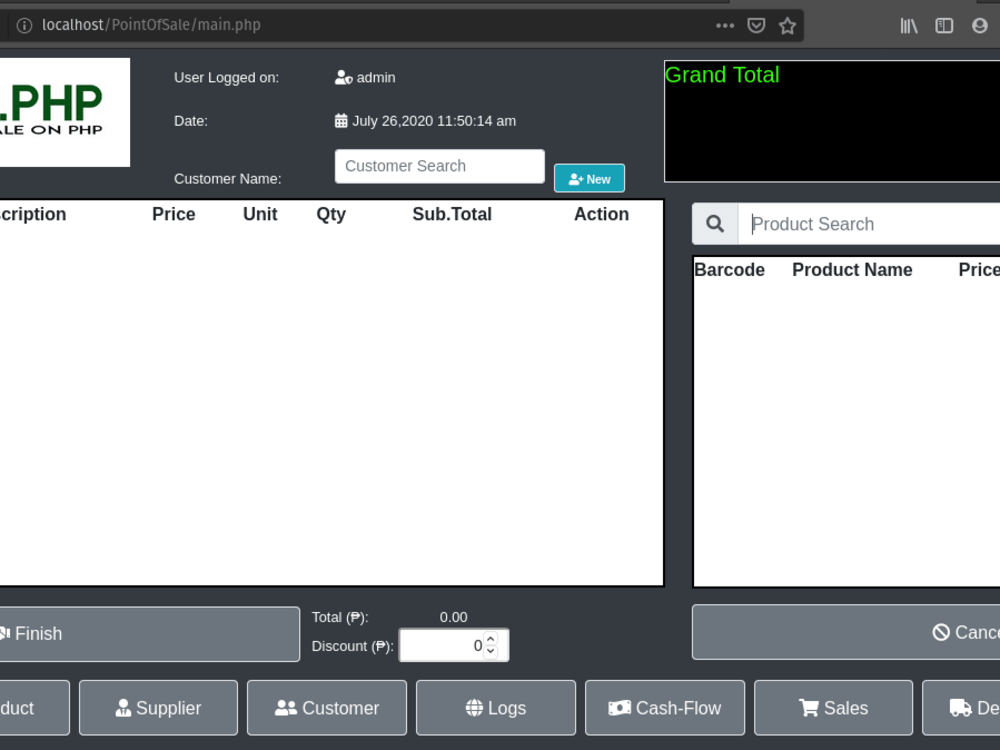Toggle the tracking protection shield
This screenshot has height=750, width=1000.
click(756, 25)
